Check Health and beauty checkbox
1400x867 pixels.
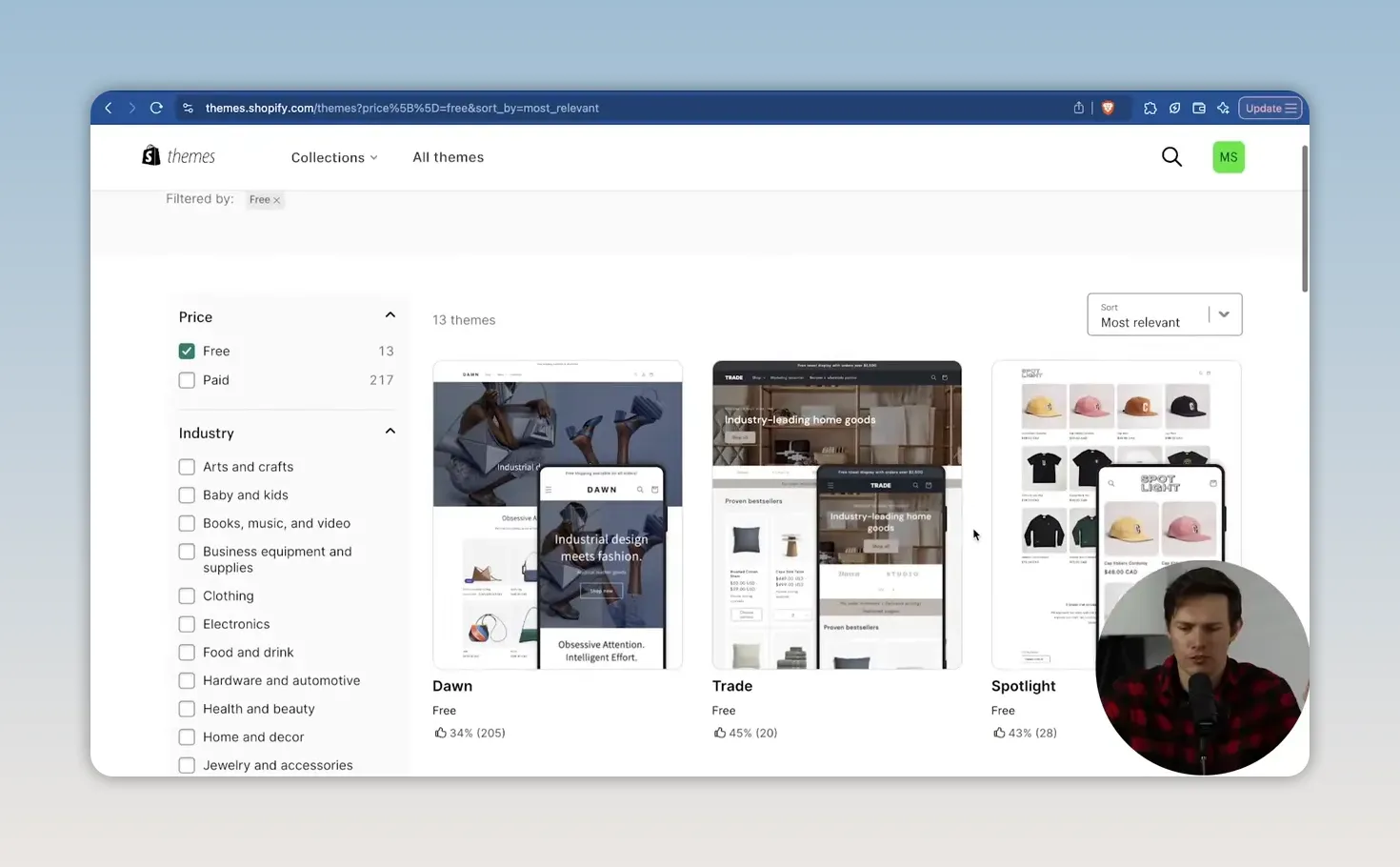(x=187, y=709)
